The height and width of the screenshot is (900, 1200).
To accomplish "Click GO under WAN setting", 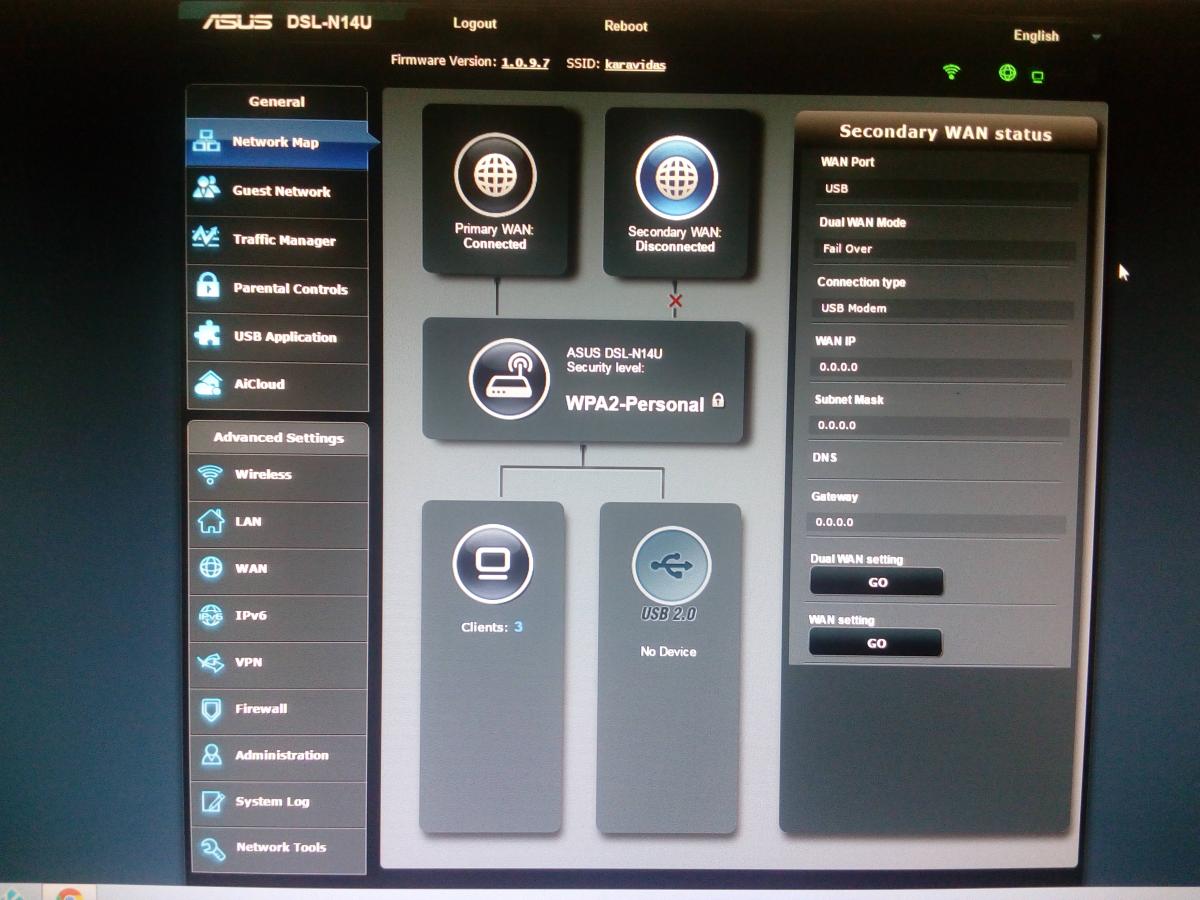I will pyautogui.click(x=876, y=643).
